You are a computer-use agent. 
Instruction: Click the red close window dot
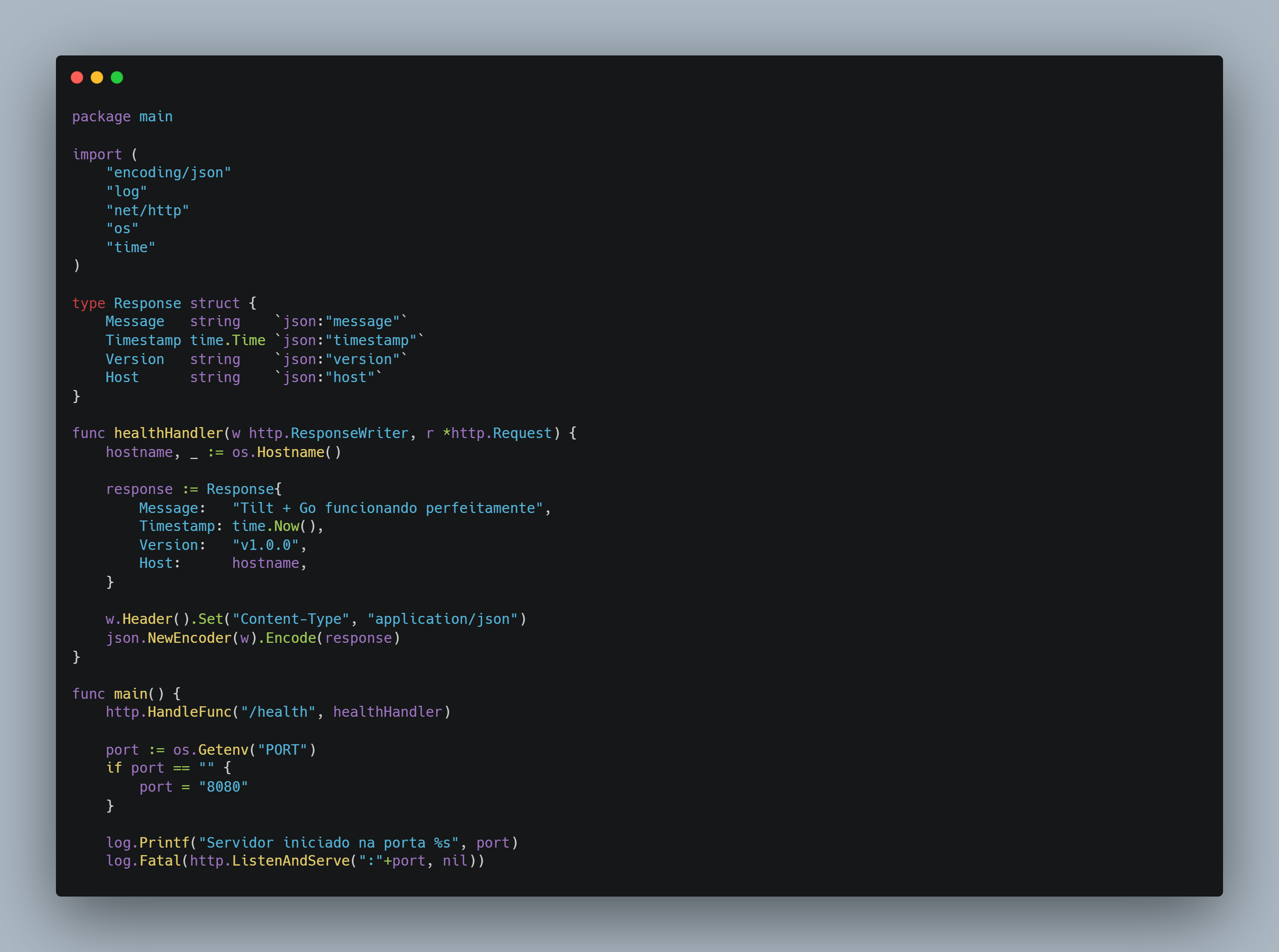click(76, 77)
